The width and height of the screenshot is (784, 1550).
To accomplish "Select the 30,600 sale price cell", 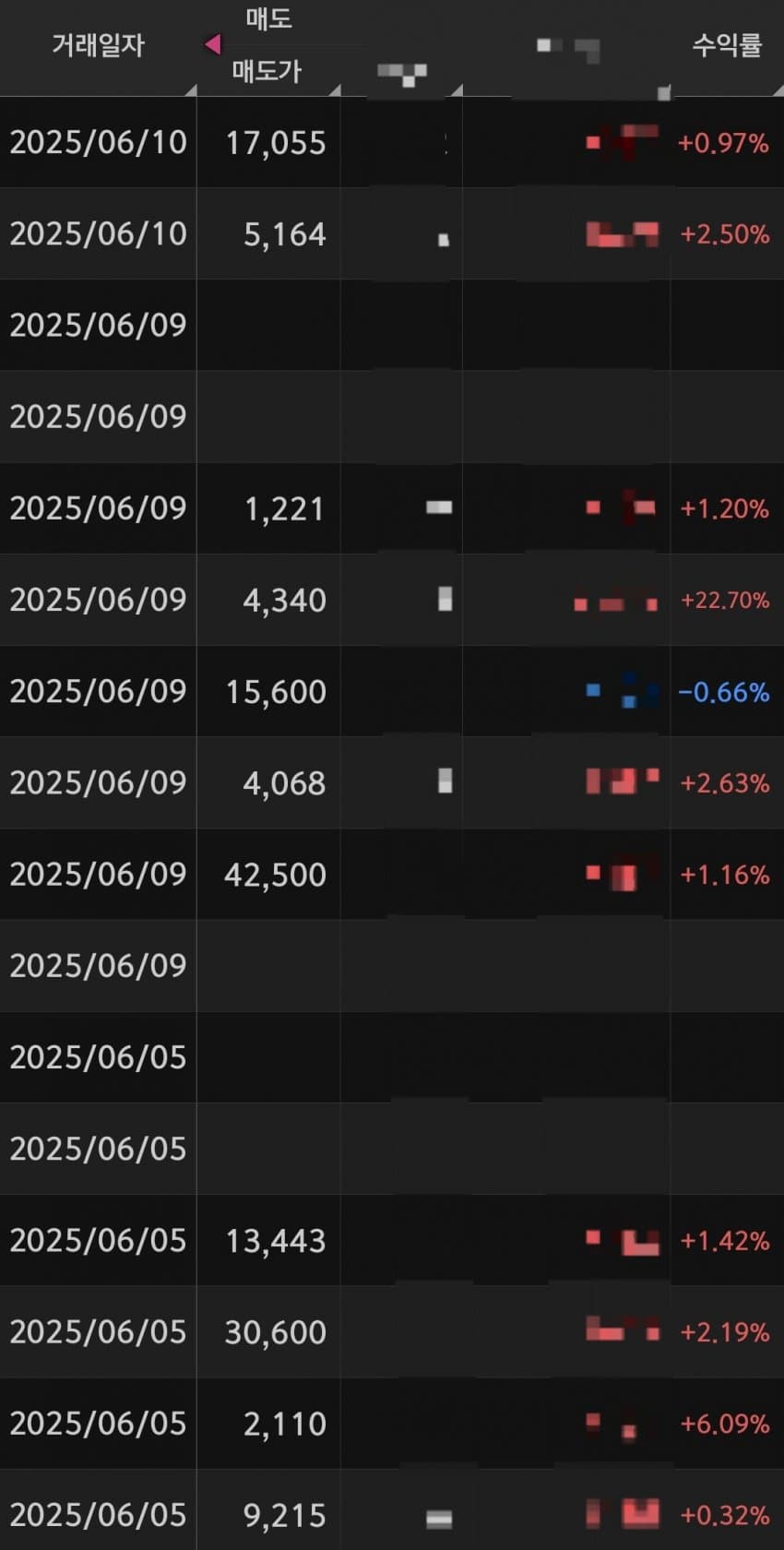I will click(x=276, y=1332).
